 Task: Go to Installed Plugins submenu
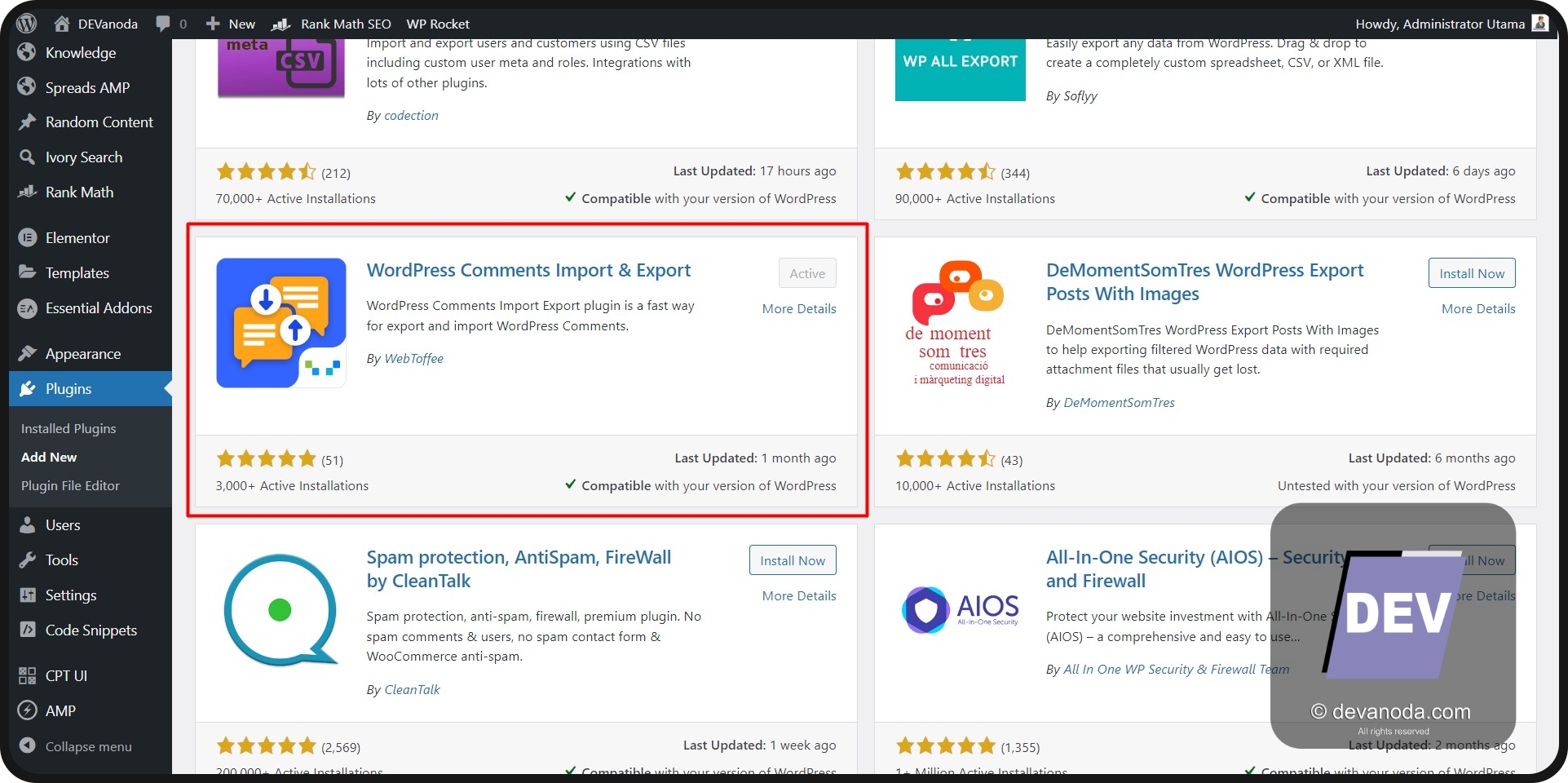[68, 428]
